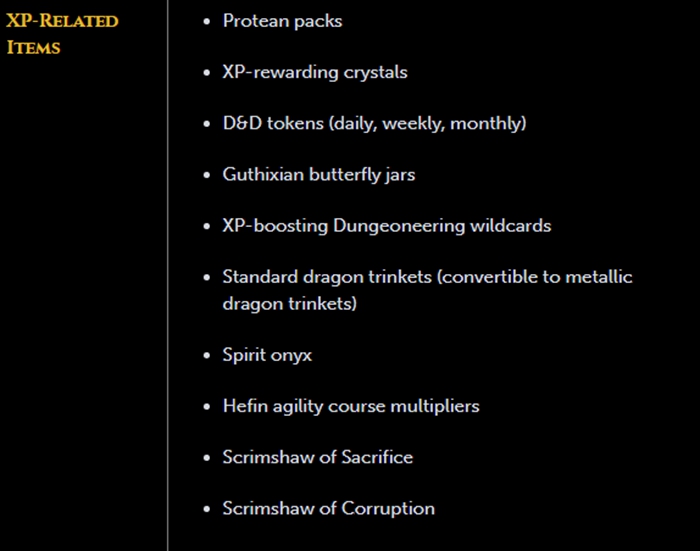Image resolution: width=700 pixels, height=551 pixels.
Task: Click Hefin agility course multipliers text
Action: 351,406
